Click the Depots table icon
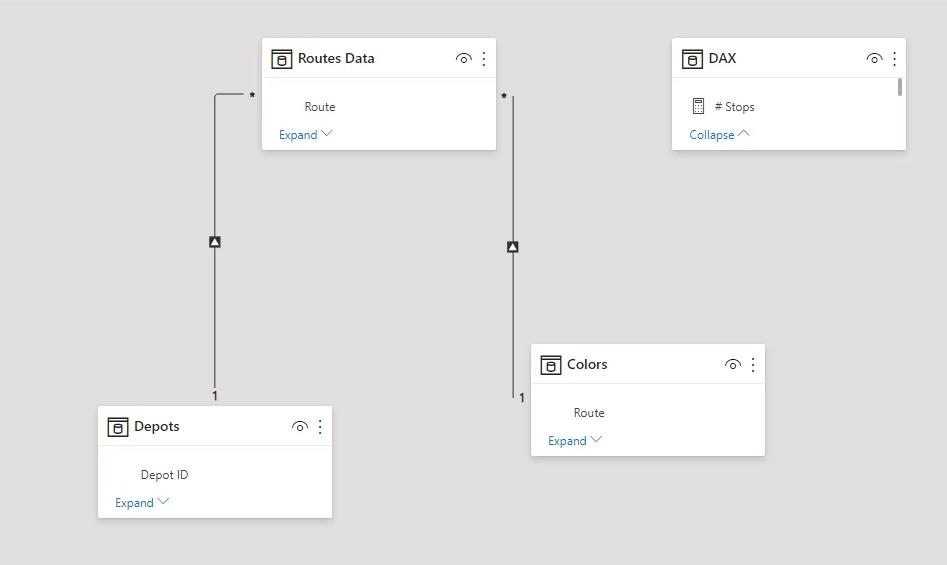 pos(118,427)
